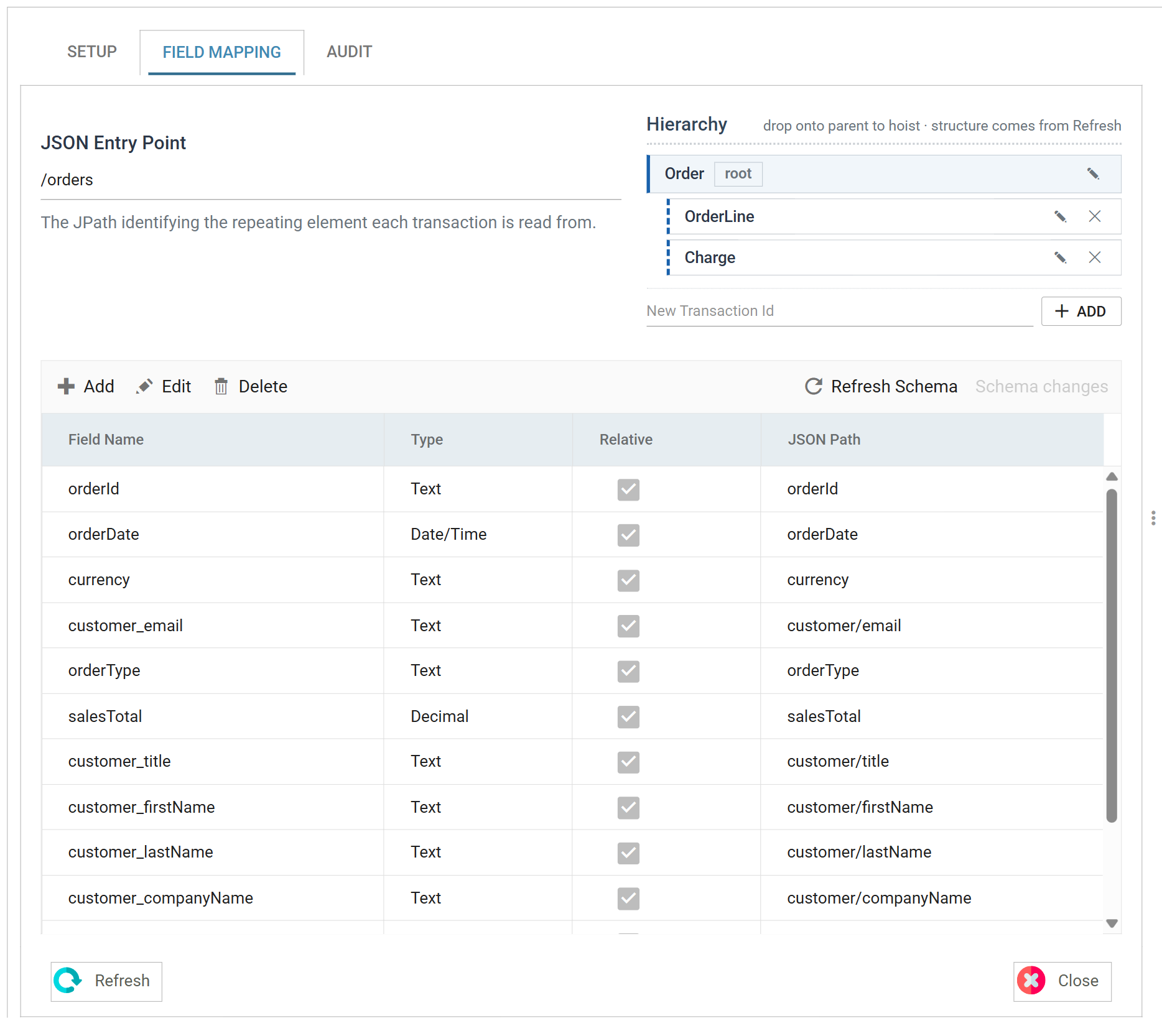Screen dimensions: 1162x1036
Task: Close the field mapping dialog
Action: 1062,981
